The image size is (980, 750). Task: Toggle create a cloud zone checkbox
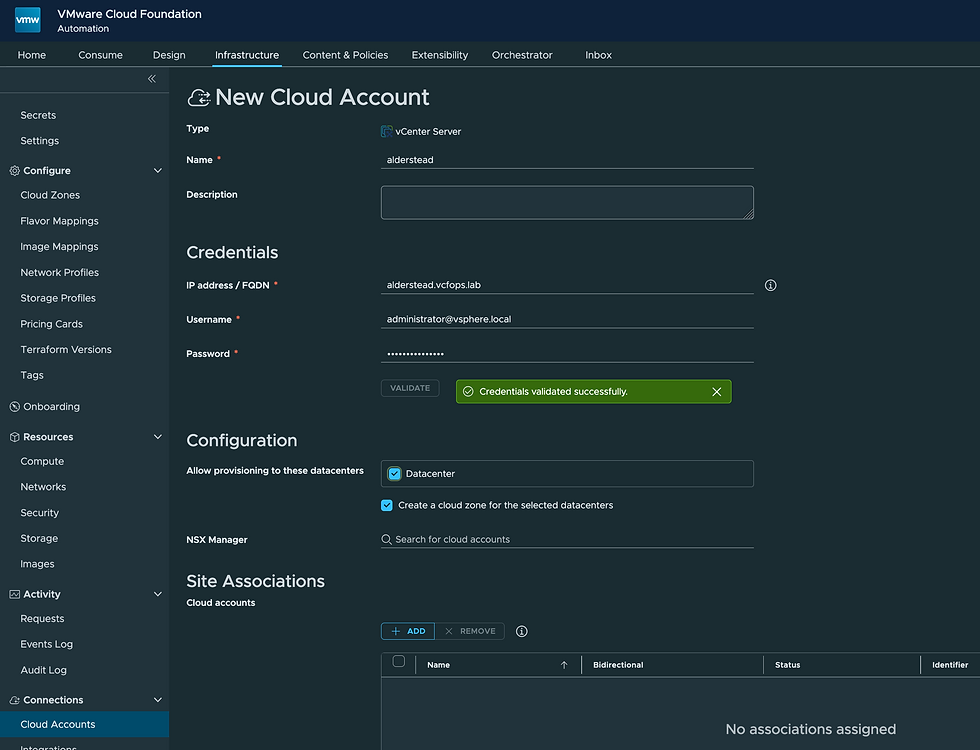(387, 505)
